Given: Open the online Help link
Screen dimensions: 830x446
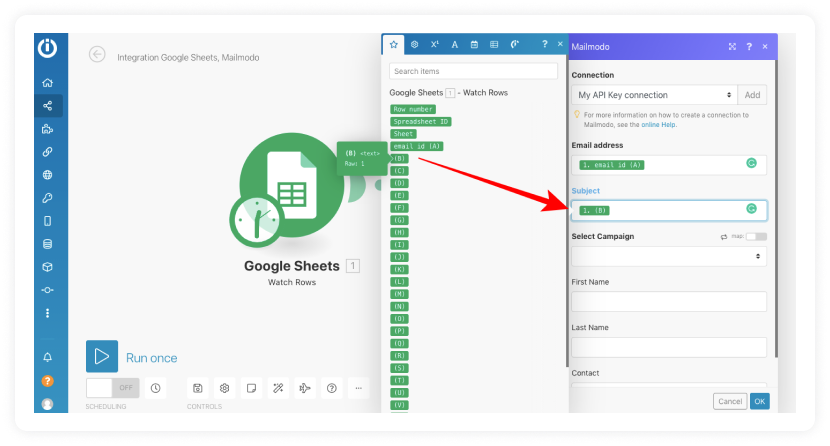Looking at the screenshot, I should [x=658, y=125].
